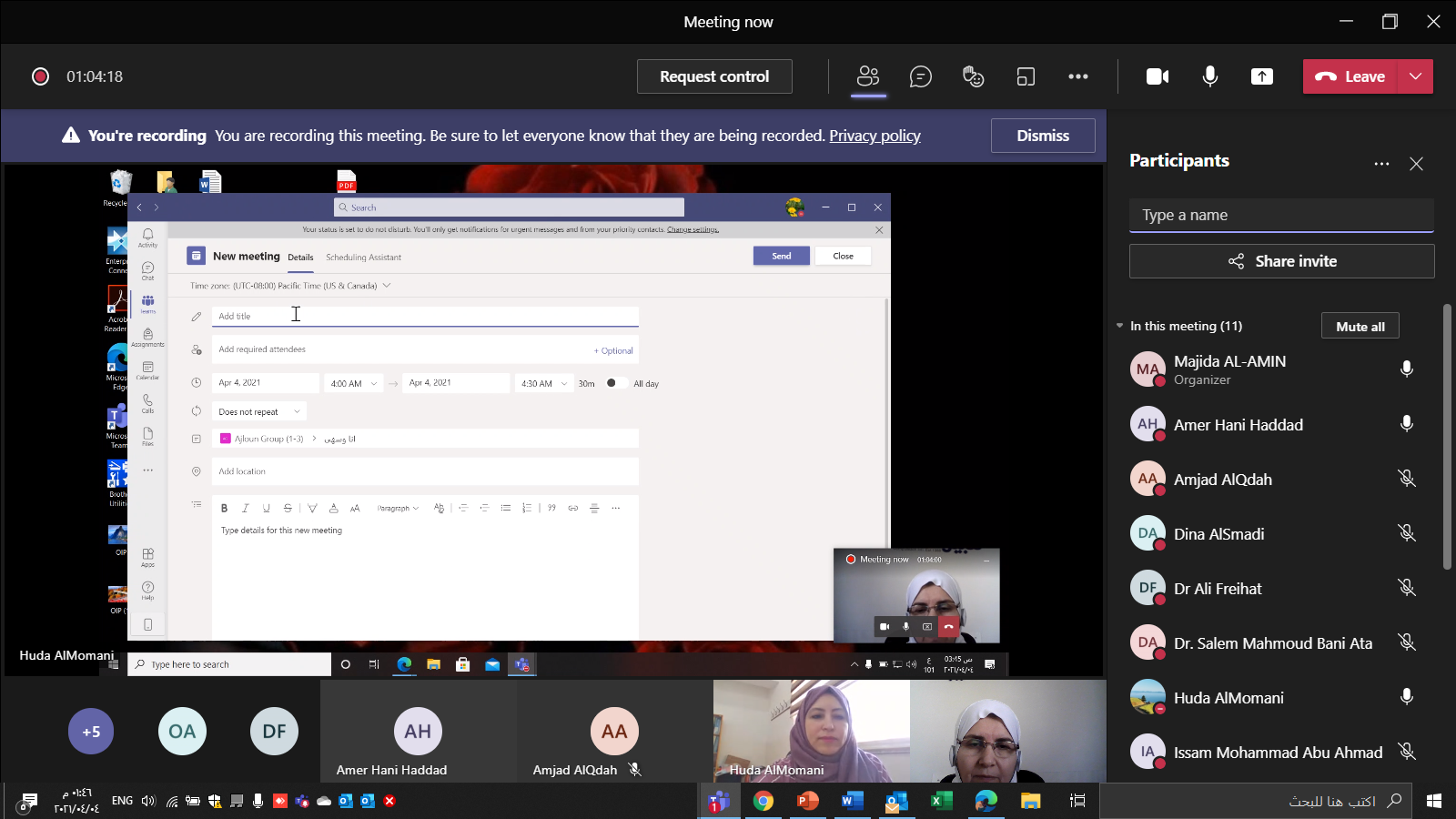Open the Privacy policy link

pos(875,136)
